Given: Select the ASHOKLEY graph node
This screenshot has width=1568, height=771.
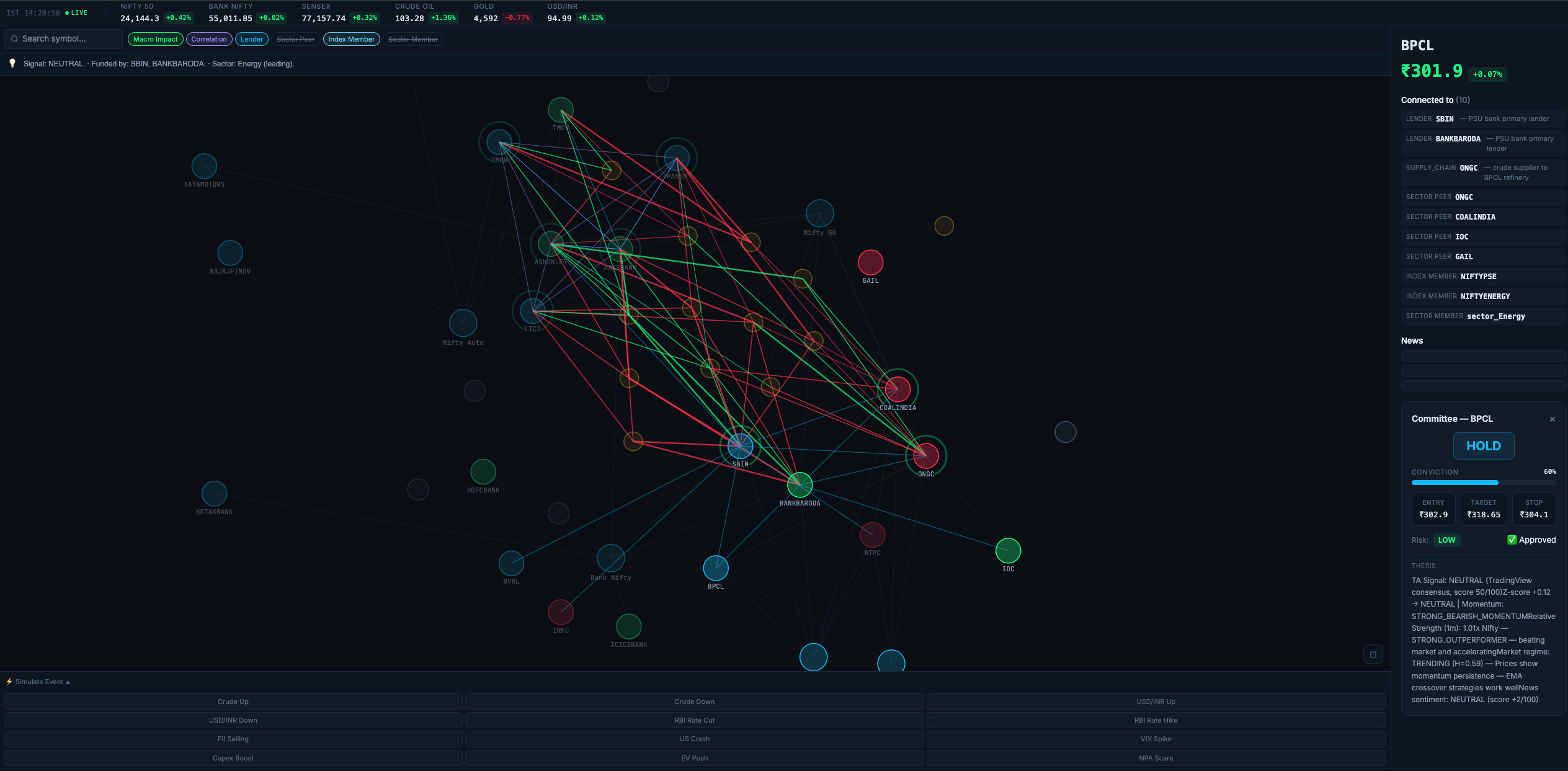Looking at the screenshot, I should pos(550,244).
